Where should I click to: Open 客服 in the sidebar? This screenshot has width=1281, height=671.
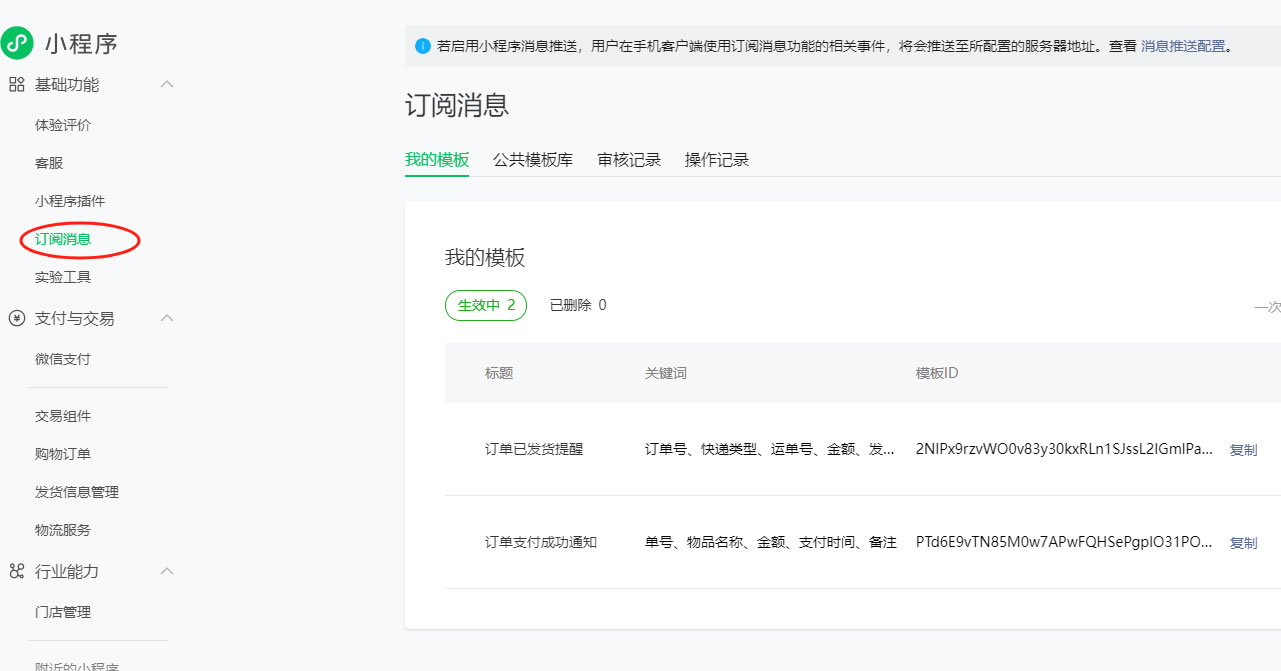pyautogui.click(x=49, y=163)
